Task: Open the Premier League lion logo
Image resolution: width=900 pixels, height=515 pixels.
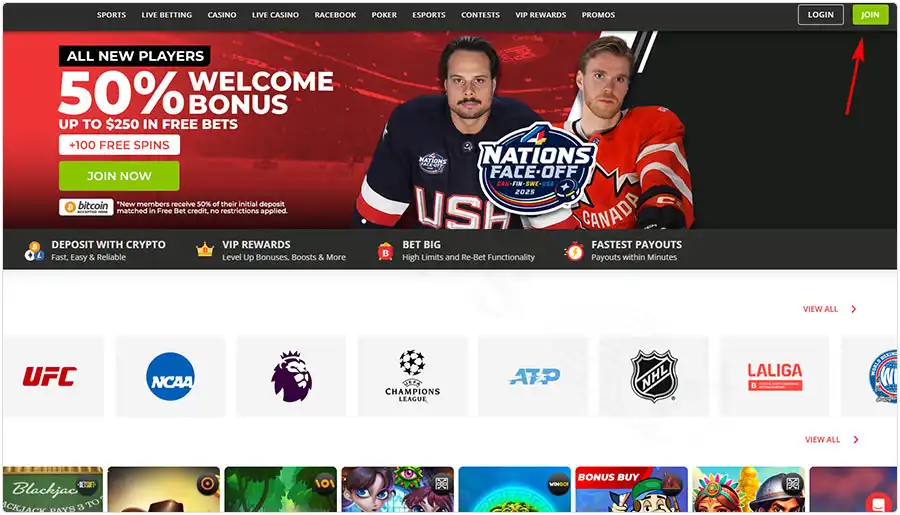Action: point(291,377)
